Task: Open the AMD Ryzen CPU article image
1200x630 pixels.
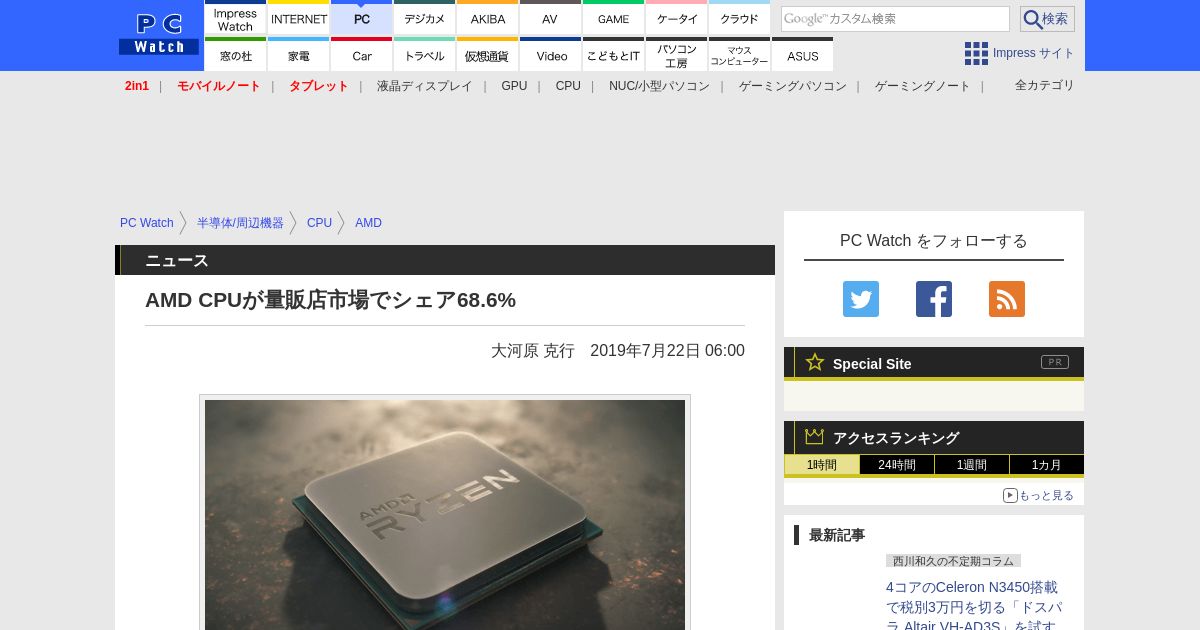Action: 445,514
